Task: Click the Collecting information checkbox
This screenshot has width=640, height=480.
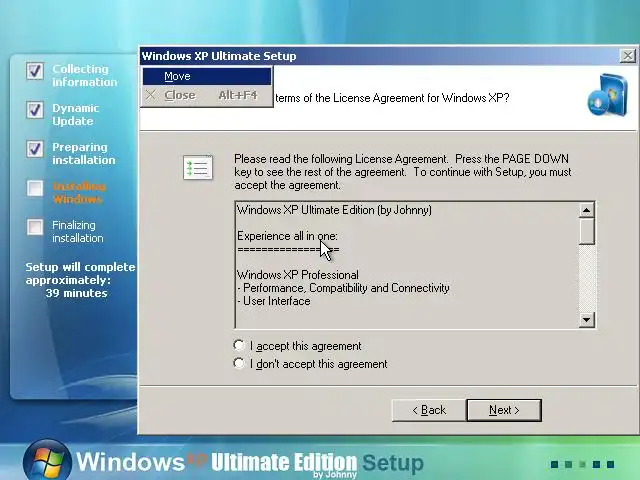Action: [35, 71]
